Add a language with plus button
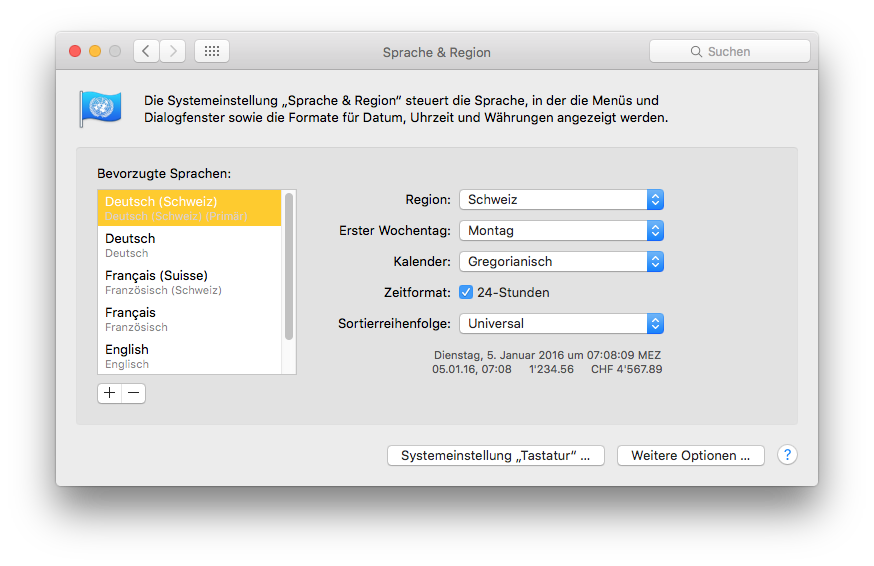The height and width of the screenshot is (566, 874). click(x=109, y=393)
